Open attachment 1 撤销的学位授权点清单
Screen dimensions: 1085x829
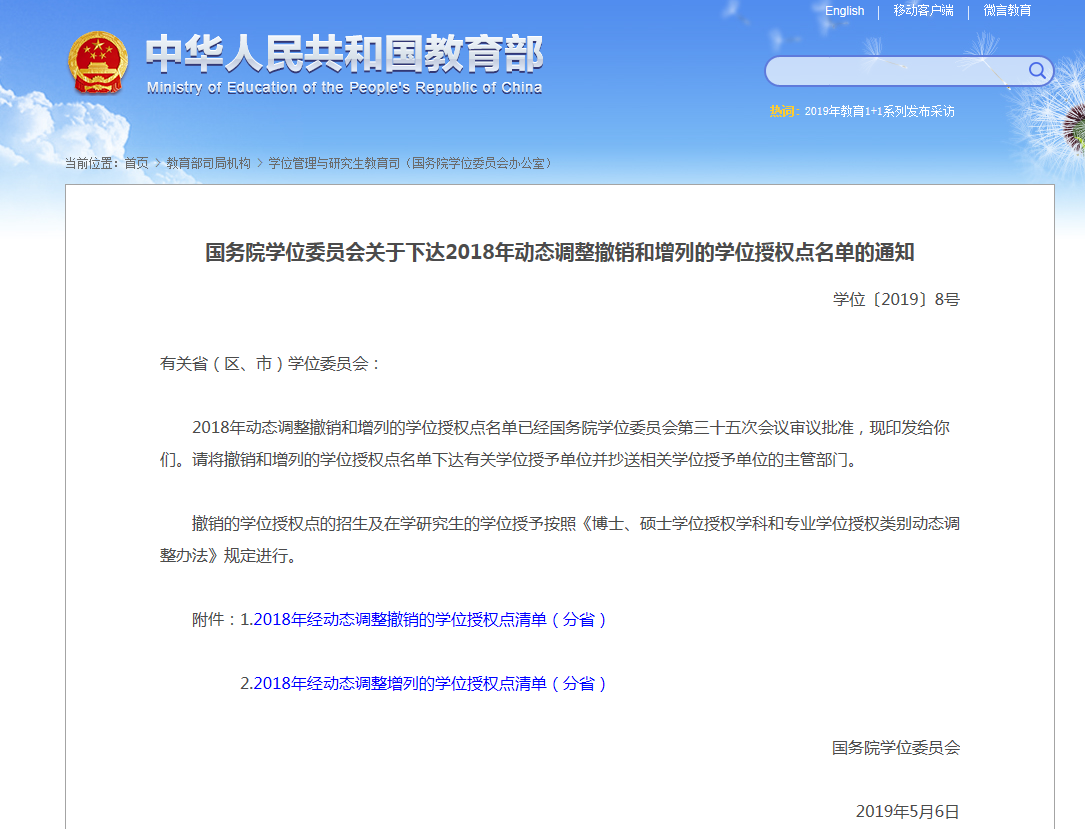click(x=430, y=620)
